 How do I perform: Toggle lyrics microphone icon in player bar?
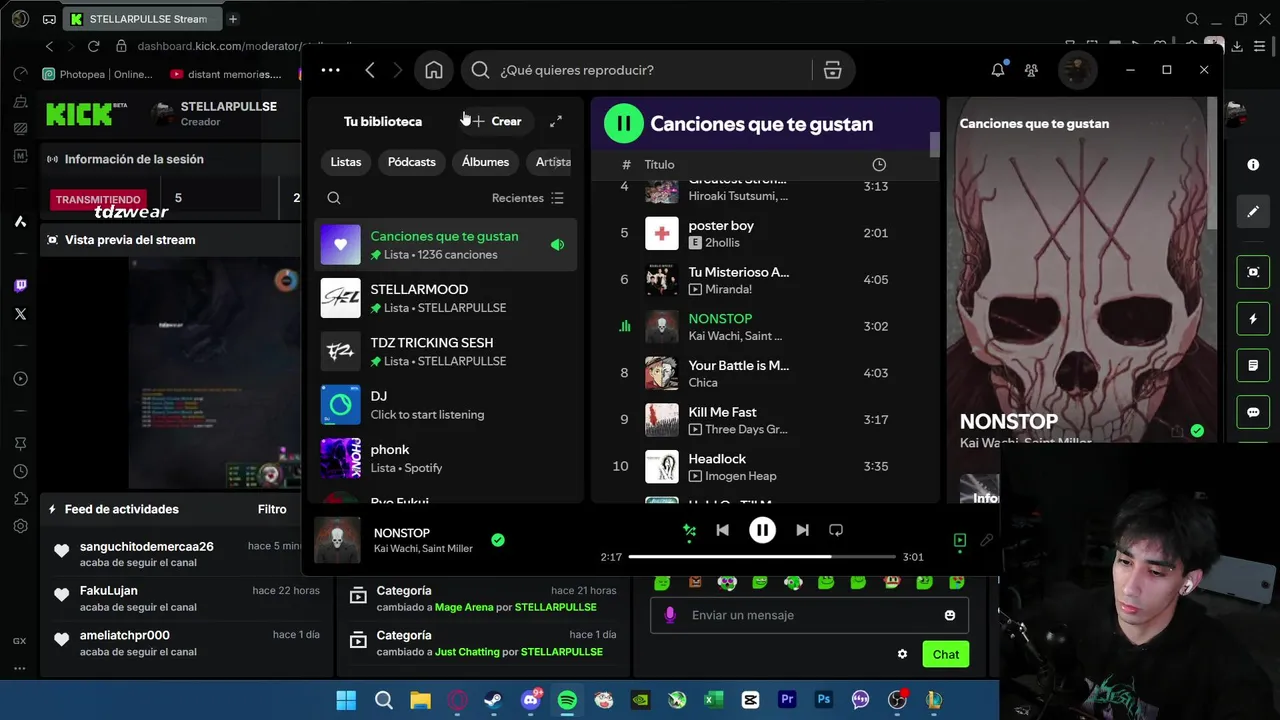click(x=986, y=540)
